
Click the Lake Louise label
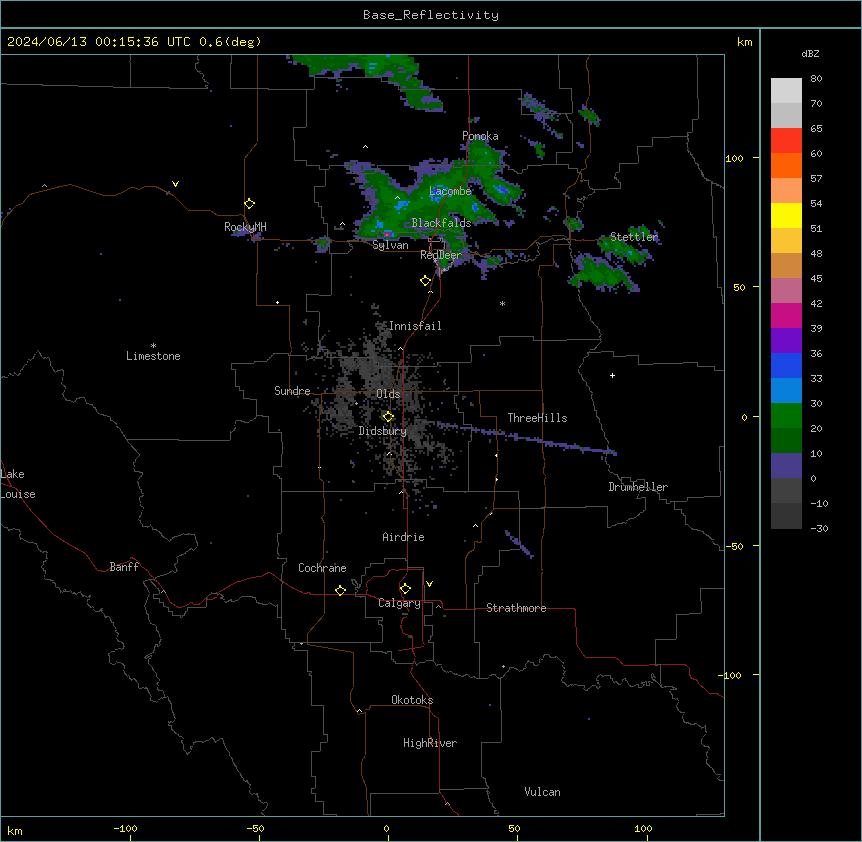pos(18,484)
